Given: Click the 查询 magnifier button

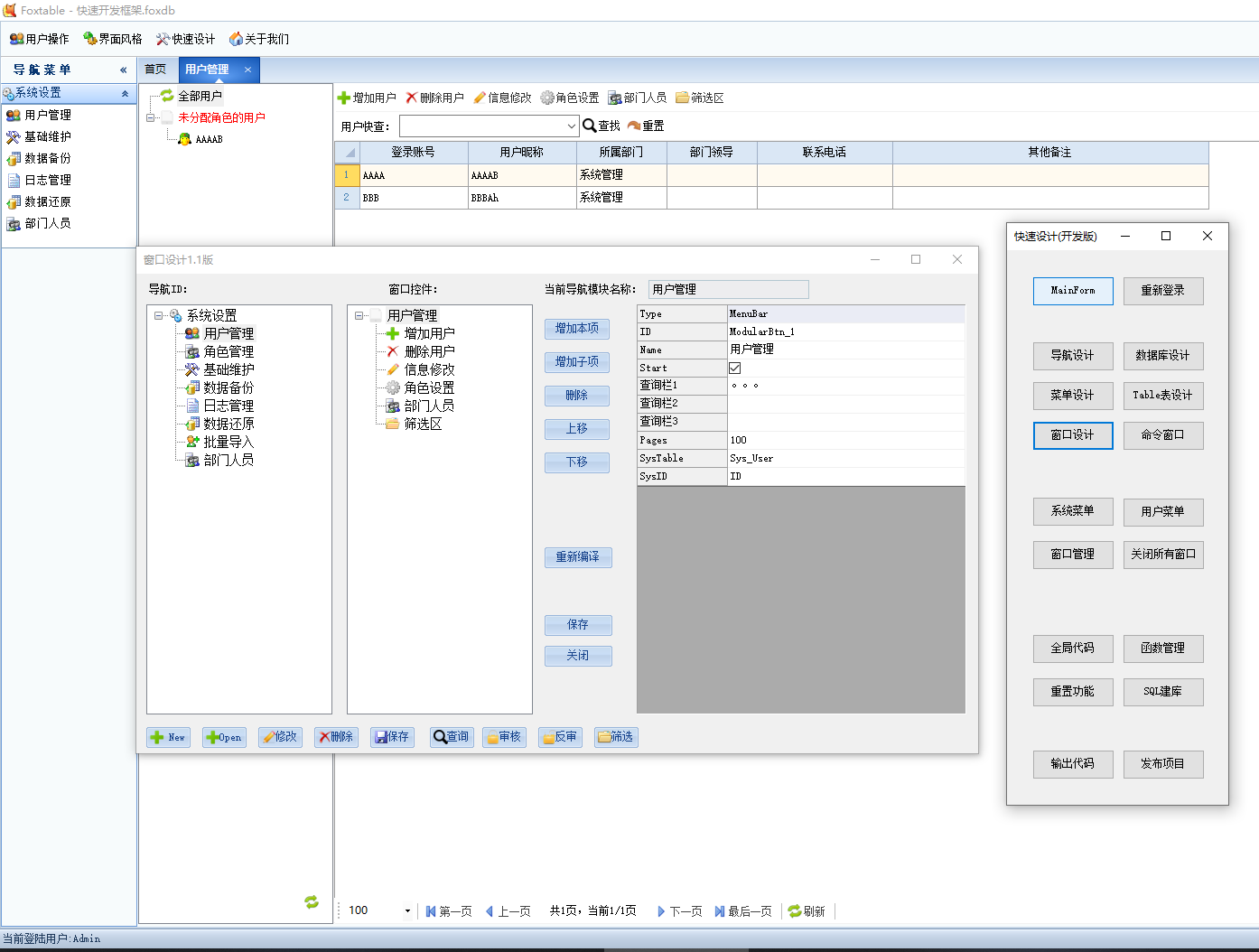Looking at the screenshot, I should click(452, 737).
